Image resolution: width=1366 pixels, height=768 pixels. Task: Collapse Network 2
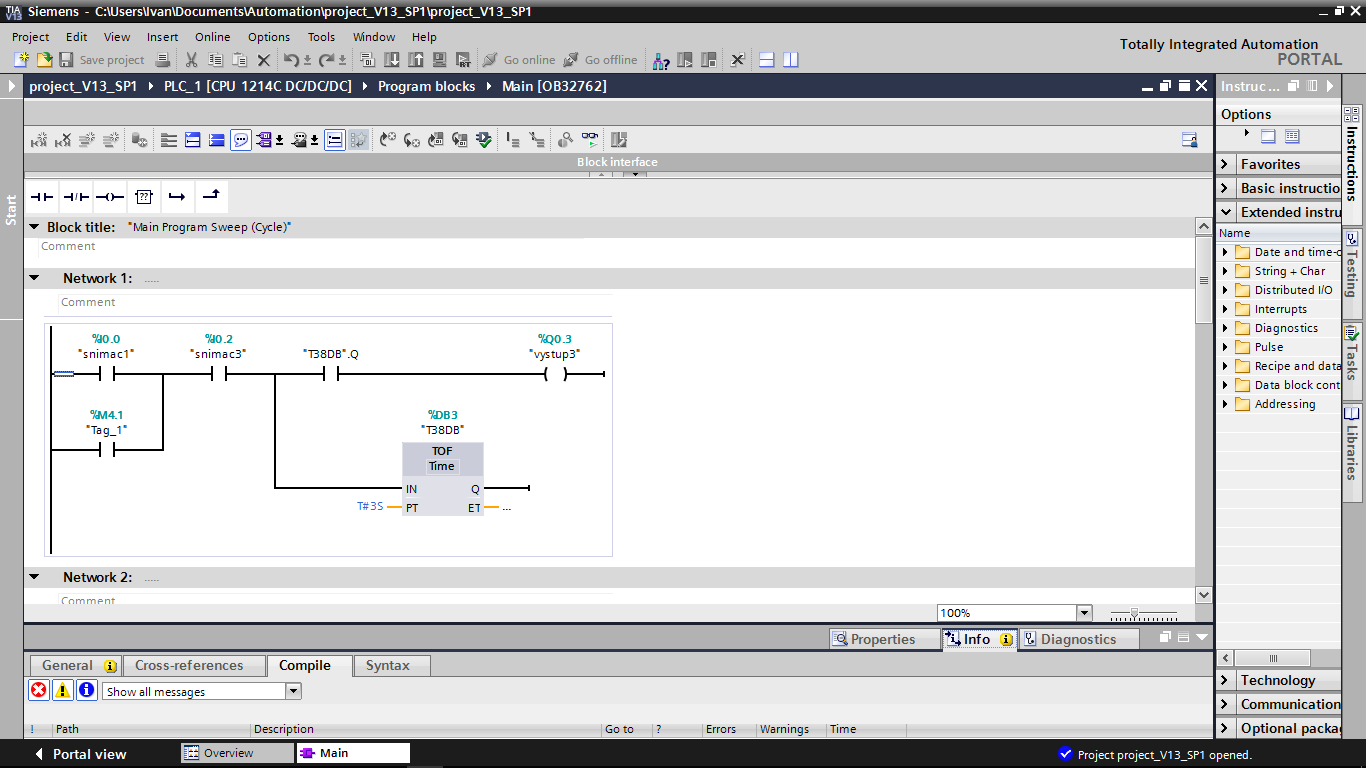[x=34, y=577]
